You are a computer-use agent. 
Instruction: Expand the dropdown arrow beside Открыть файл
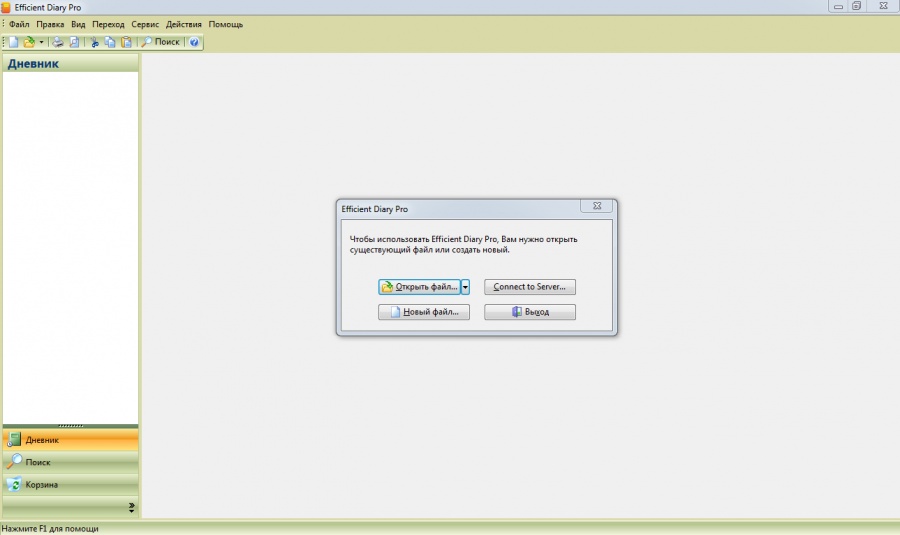click(465, 286)
